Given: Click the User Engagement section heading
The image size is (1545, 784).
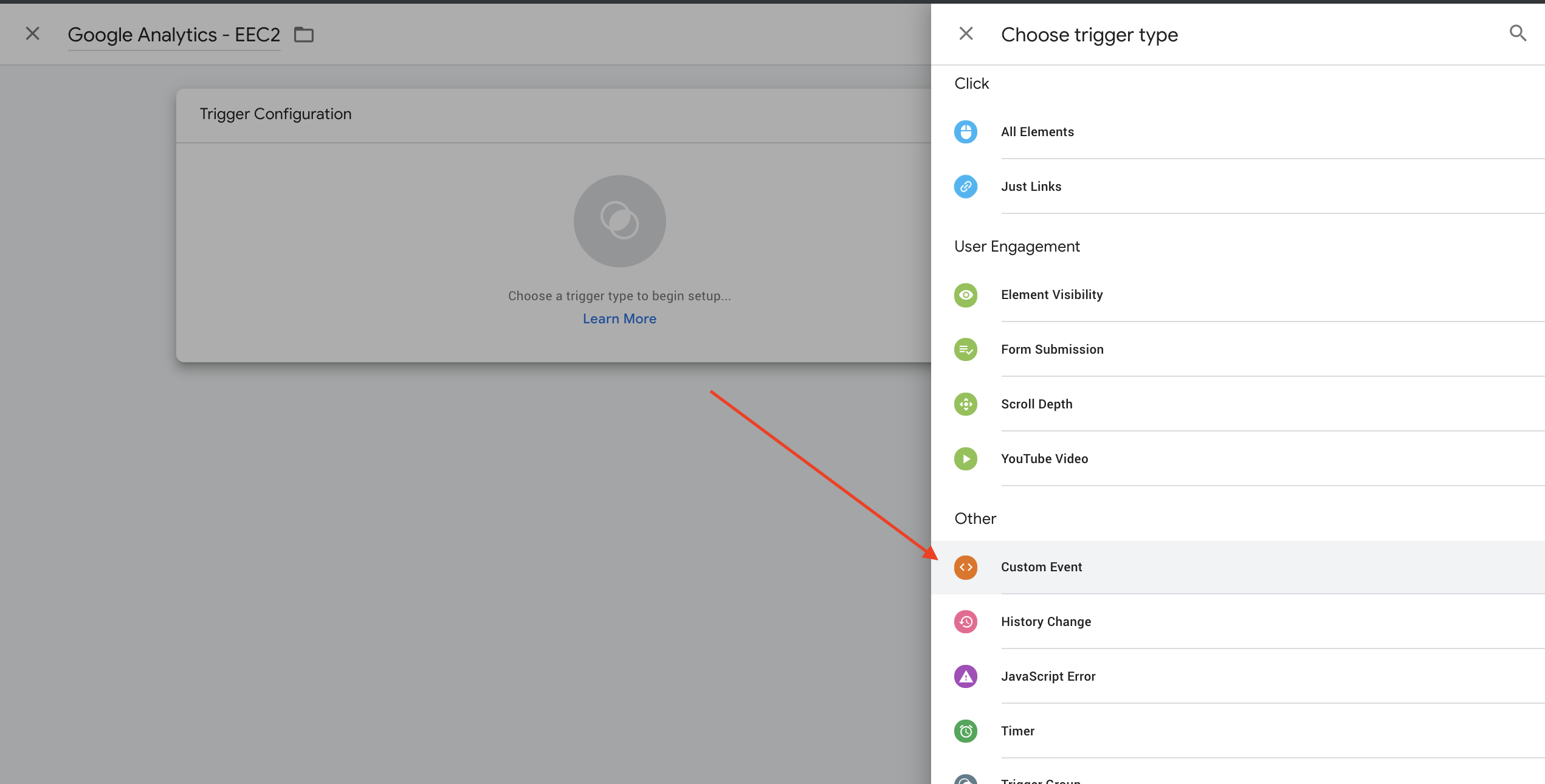Looking at the screenshot, I should point(1017,247).
